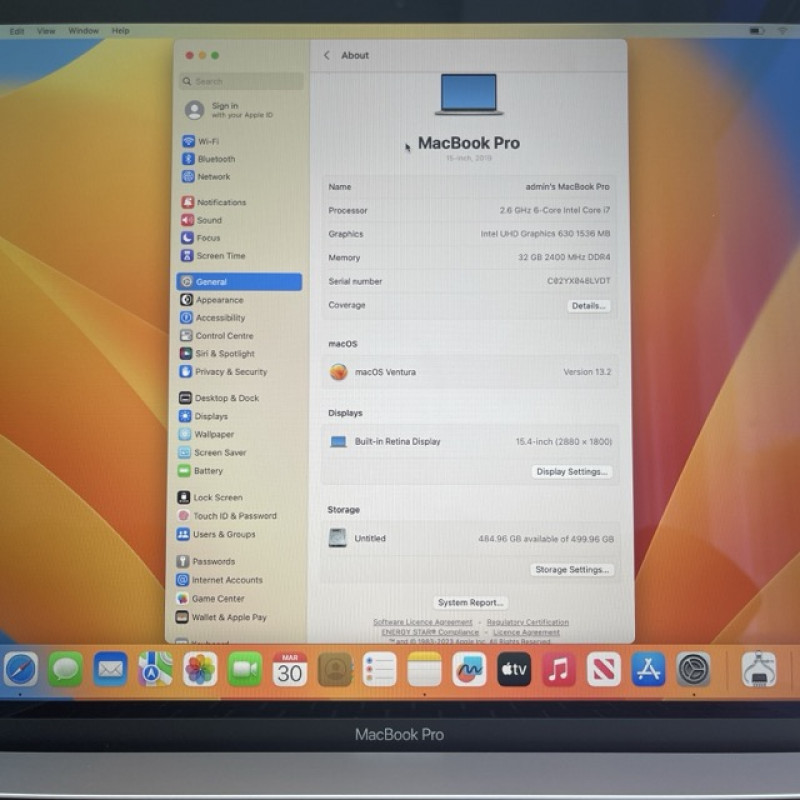Select General in the sidebar
This screenshot has height=800, width=800.
239,282
